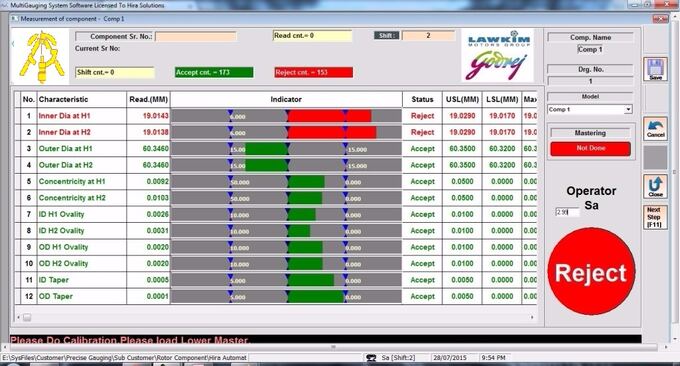
Task: Click the Status column header
Action: point(422,99)
